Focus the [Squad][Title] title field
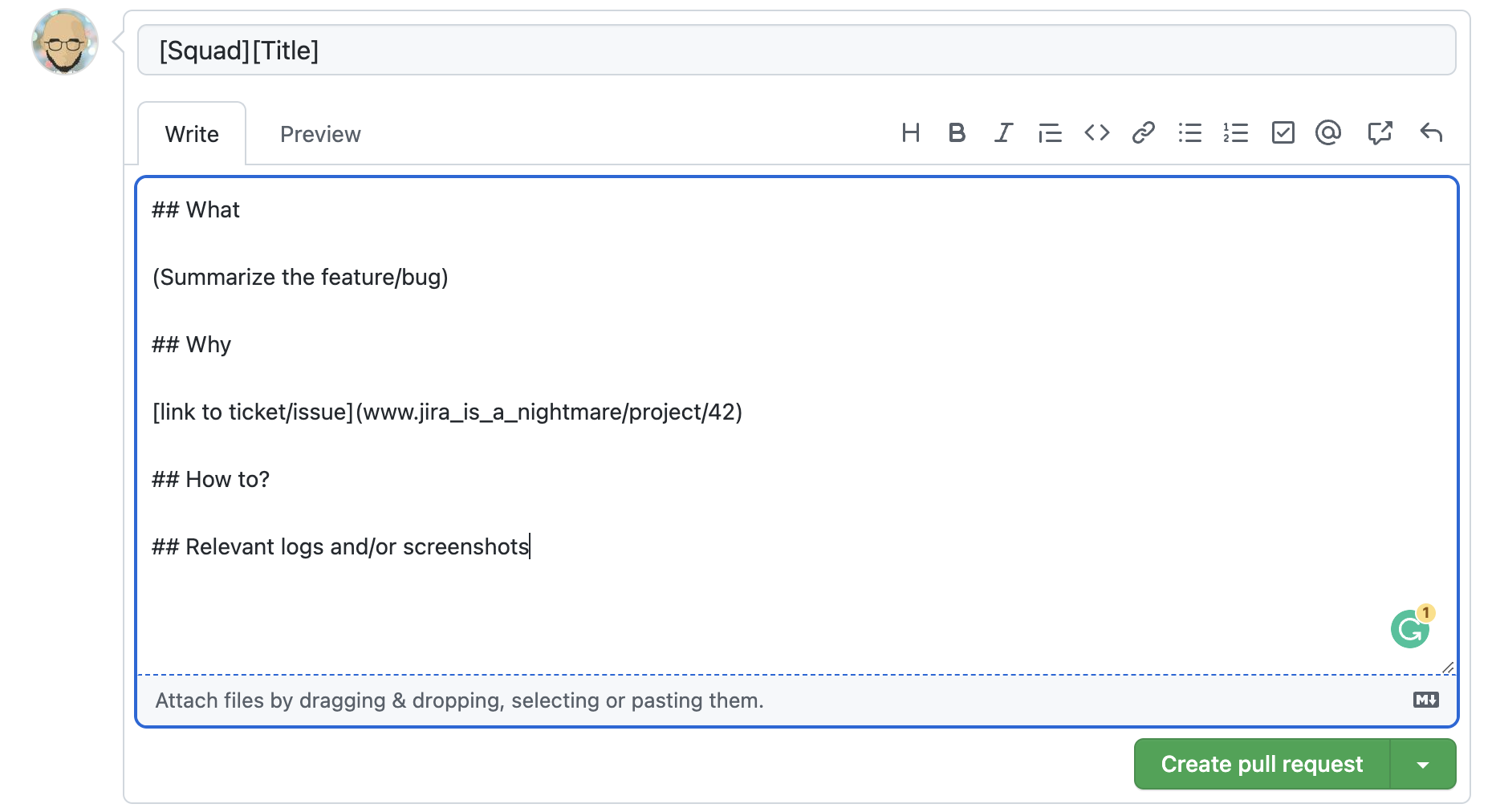 click(x=796, y=50)
